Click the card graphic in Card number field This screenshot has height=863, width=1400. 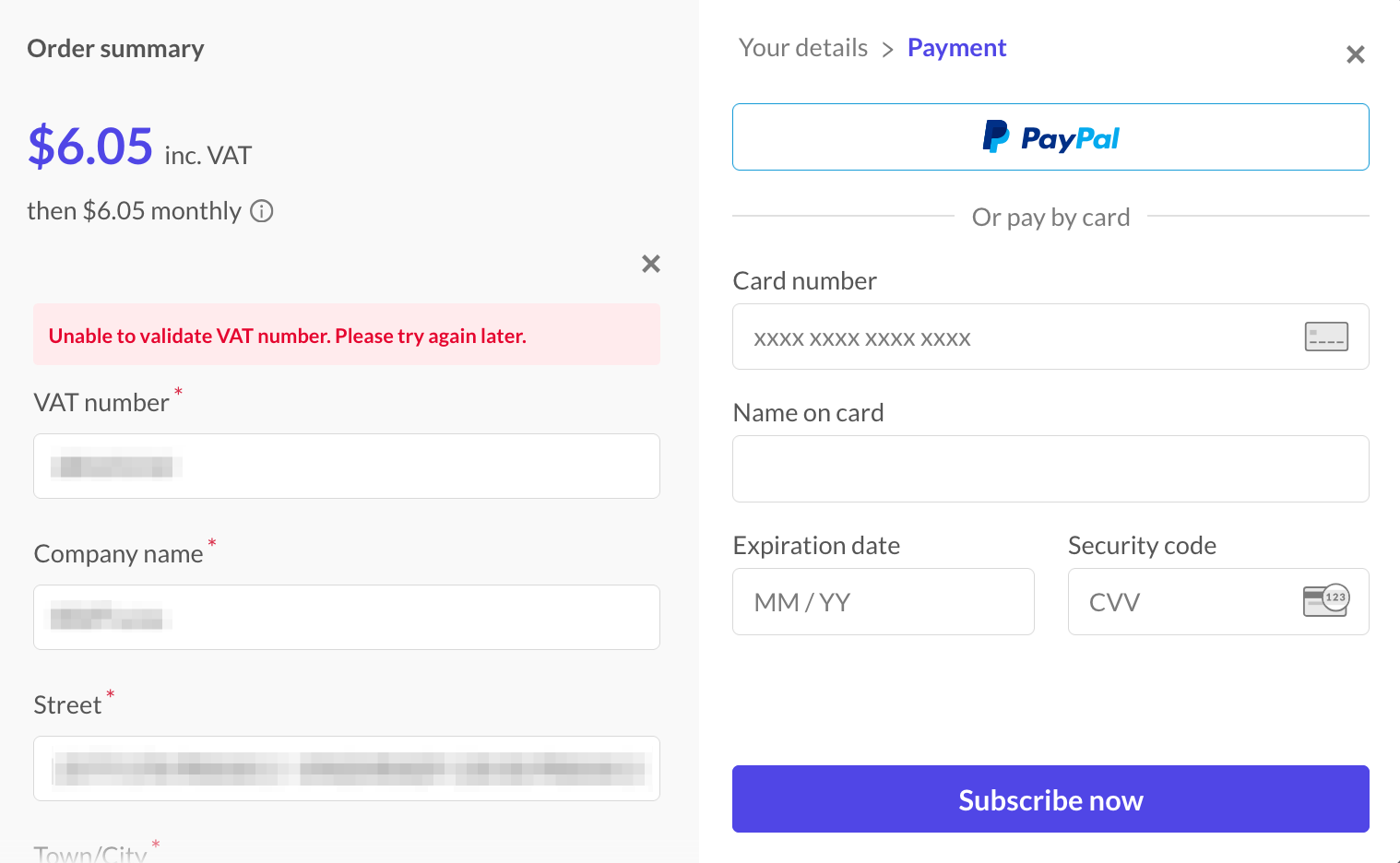(1325, 337)
